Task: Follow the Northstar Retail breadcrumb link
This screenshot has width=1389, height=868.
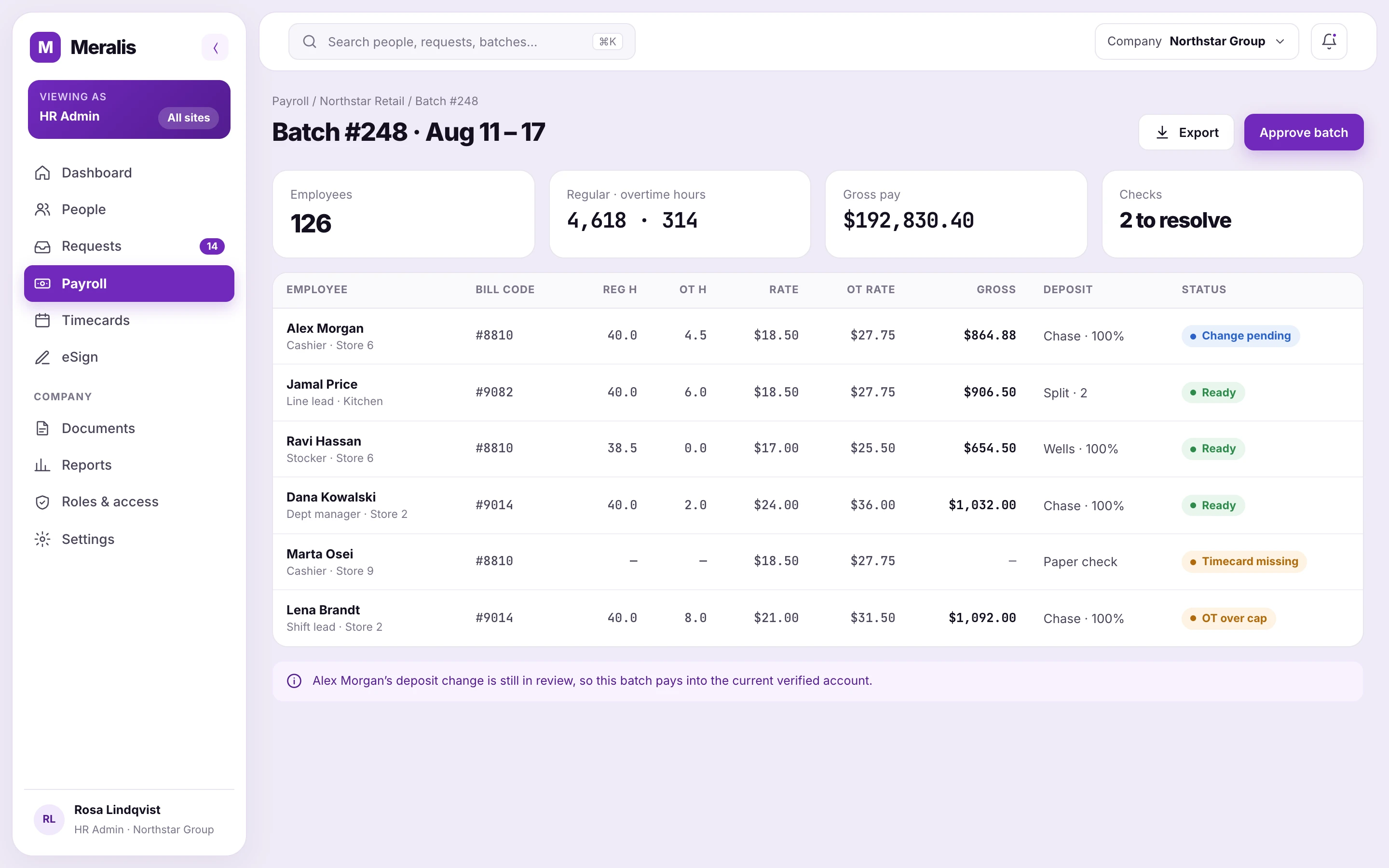Action: pos(362,101)
